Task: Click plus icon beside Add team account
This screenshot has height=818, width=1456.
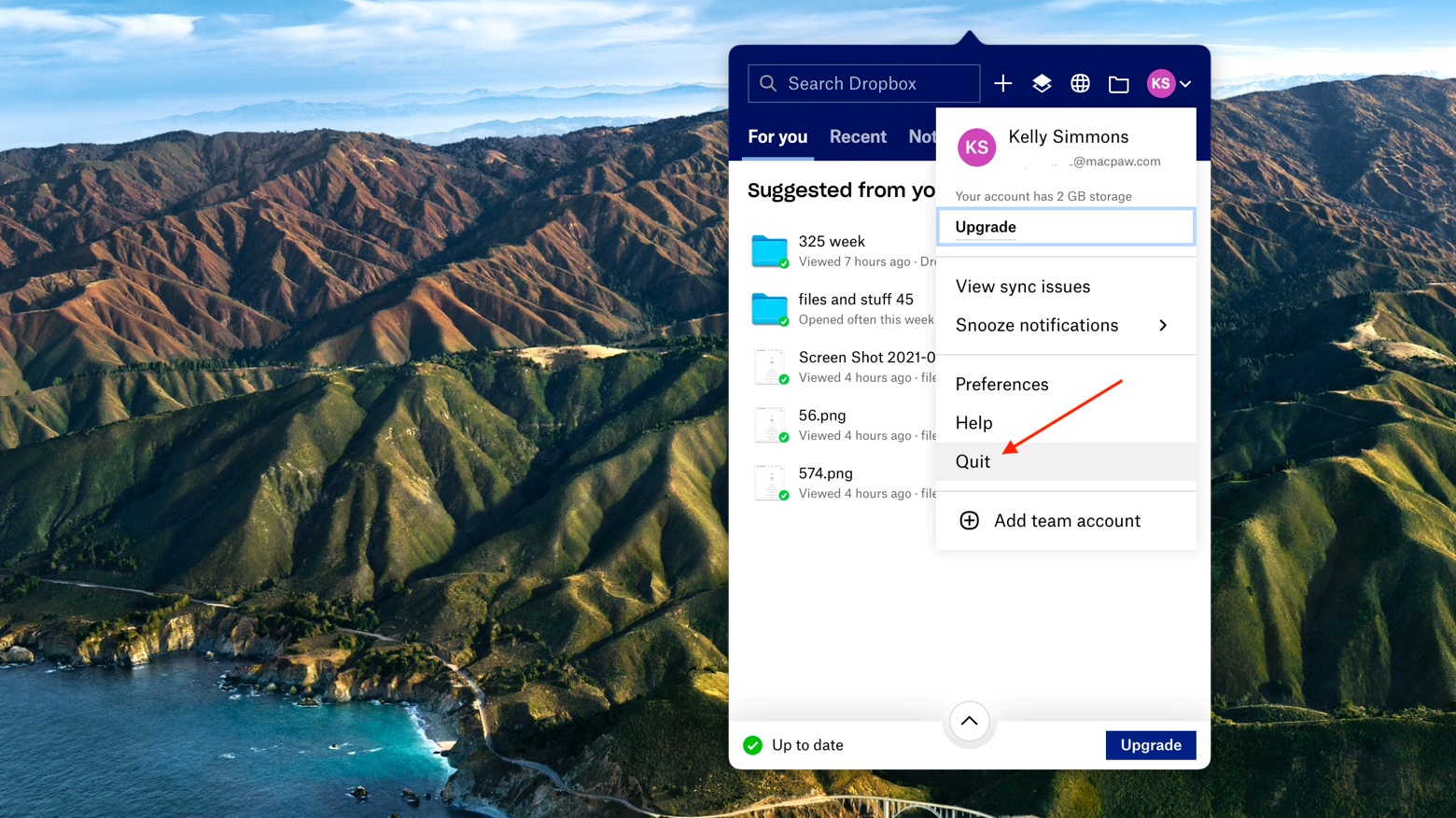Action: (x=970, y=521)
